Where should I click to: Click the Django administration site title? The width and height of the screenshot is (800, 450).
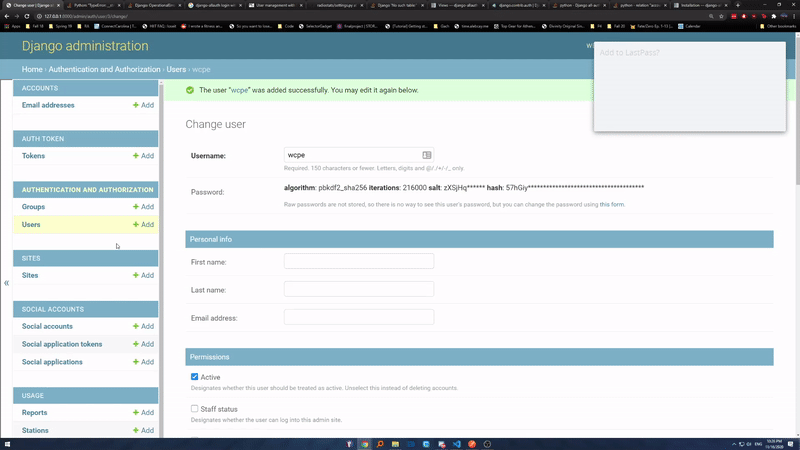pos(85,46)
